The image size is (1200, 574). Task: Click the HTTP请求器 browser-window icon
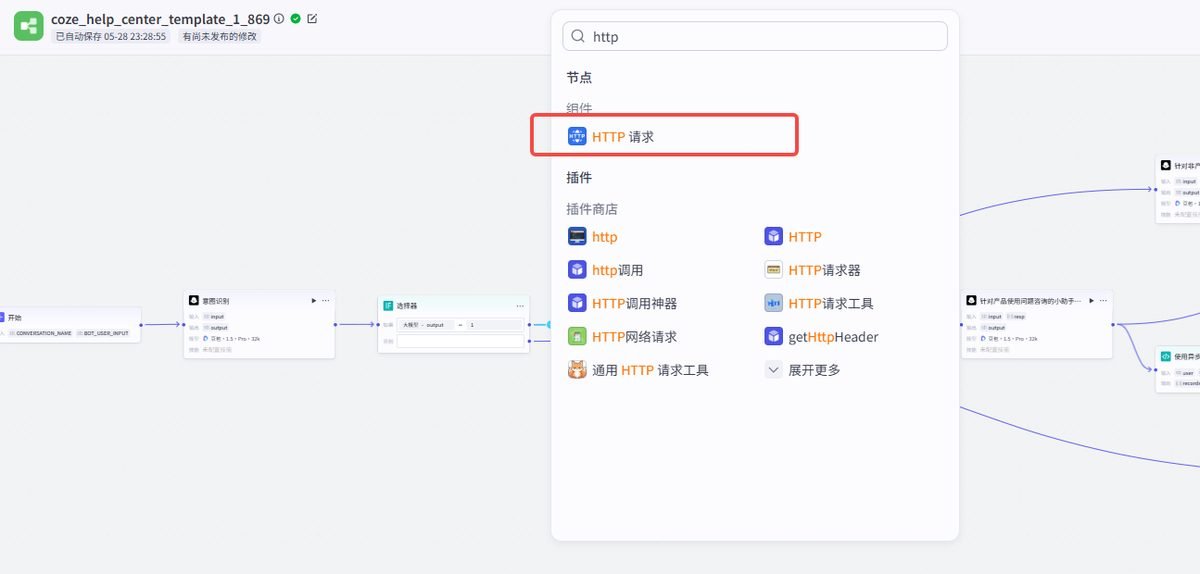click(773, 270)
